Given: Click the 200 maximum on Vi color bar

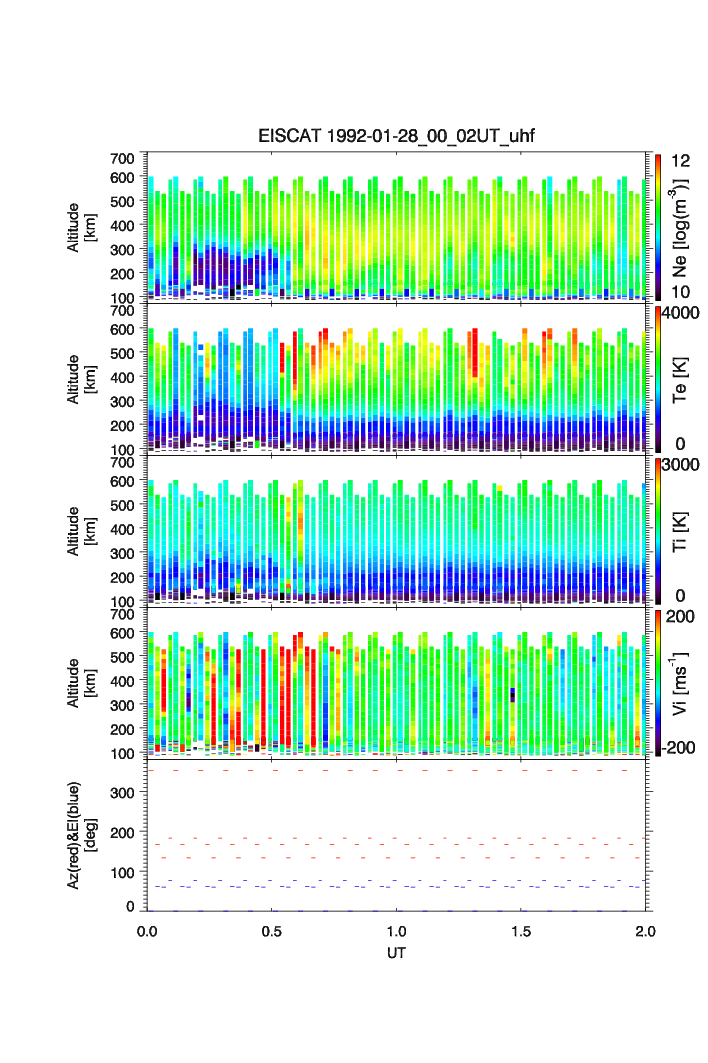Looking at the screenshot, I should (x=680, y=616).
